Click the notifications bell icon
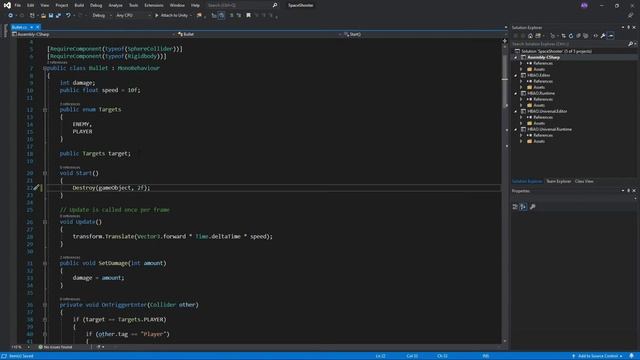This screenshot has width=640, height=360. pyautogui.click(x=632, y=356)
